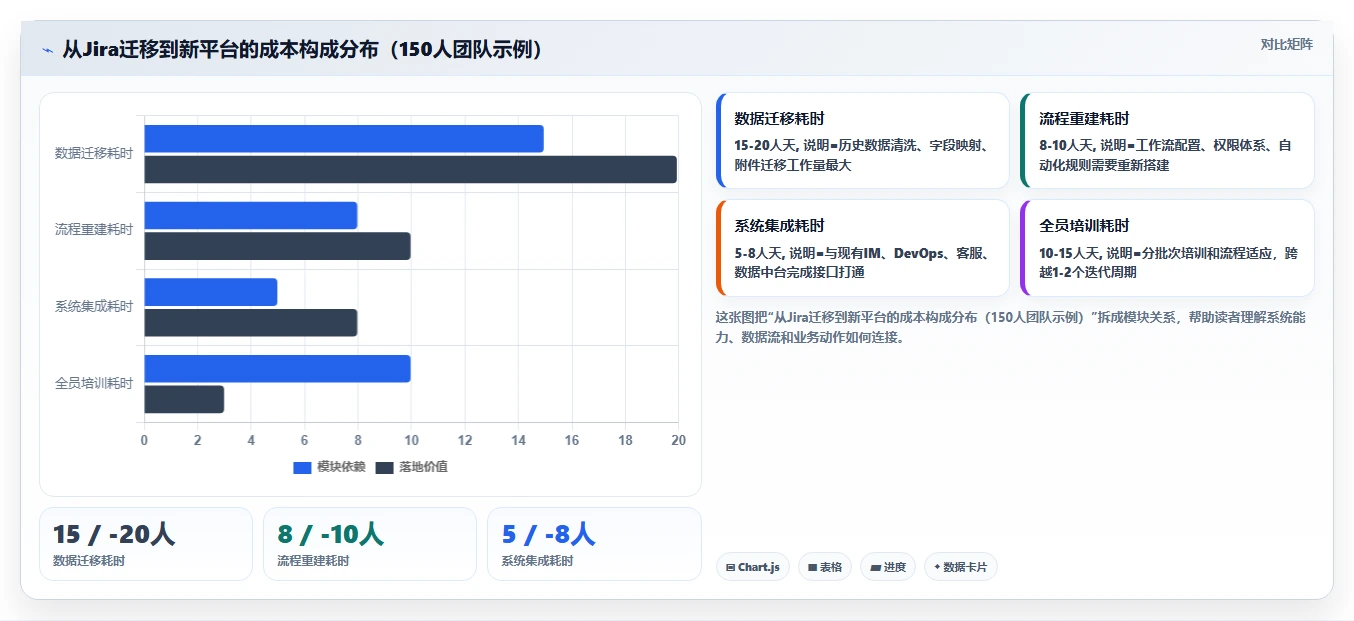Image resolution: width=1354 pixels, height=621 pixels.
Task: Select the 进度 chip
Action: [x=887, y=567]
